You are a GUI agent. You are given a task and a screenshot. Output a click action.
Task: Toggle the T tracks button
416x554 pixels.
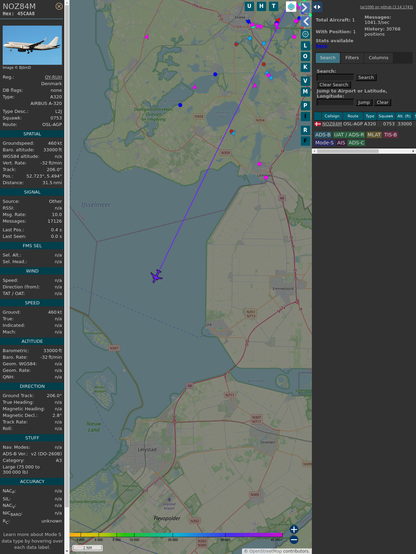(273, 6)
